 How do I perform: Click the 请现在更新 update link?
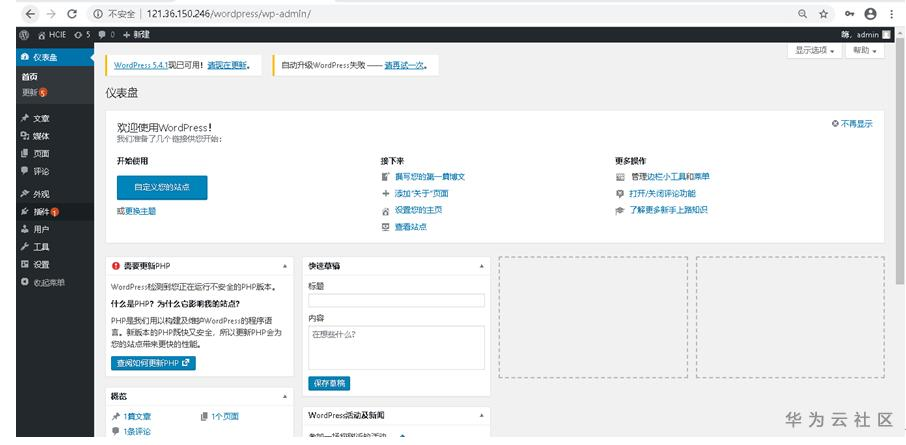(x=227, y=65)
